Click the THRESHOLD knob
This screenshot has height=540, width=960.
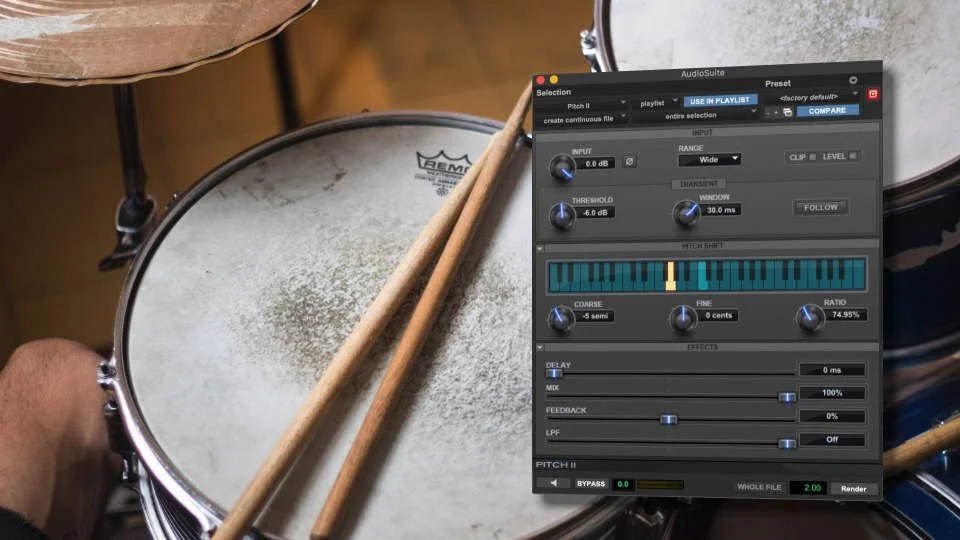[561, 215]
